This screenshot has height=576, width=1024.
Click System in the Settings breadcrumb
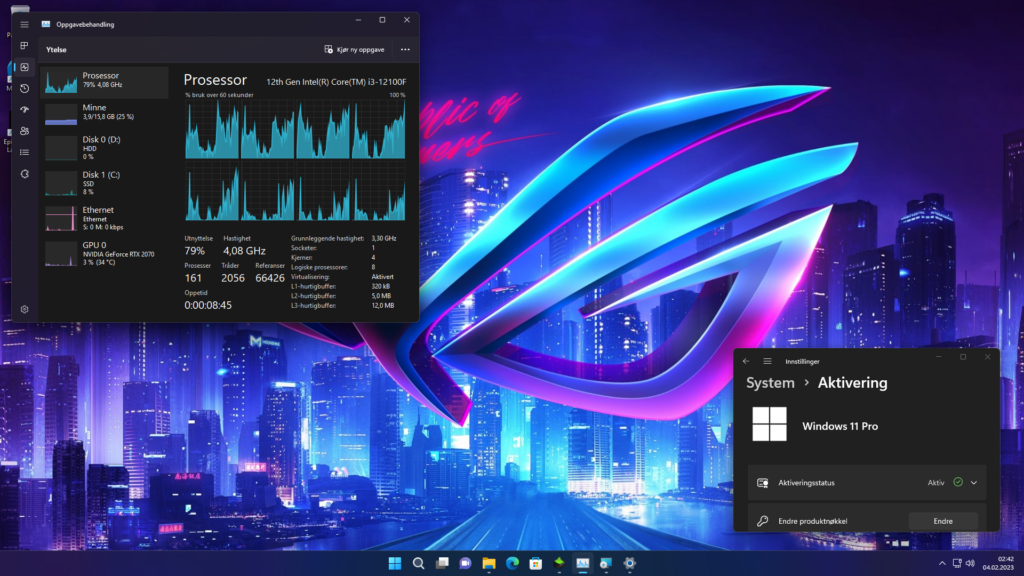point(771,383)
